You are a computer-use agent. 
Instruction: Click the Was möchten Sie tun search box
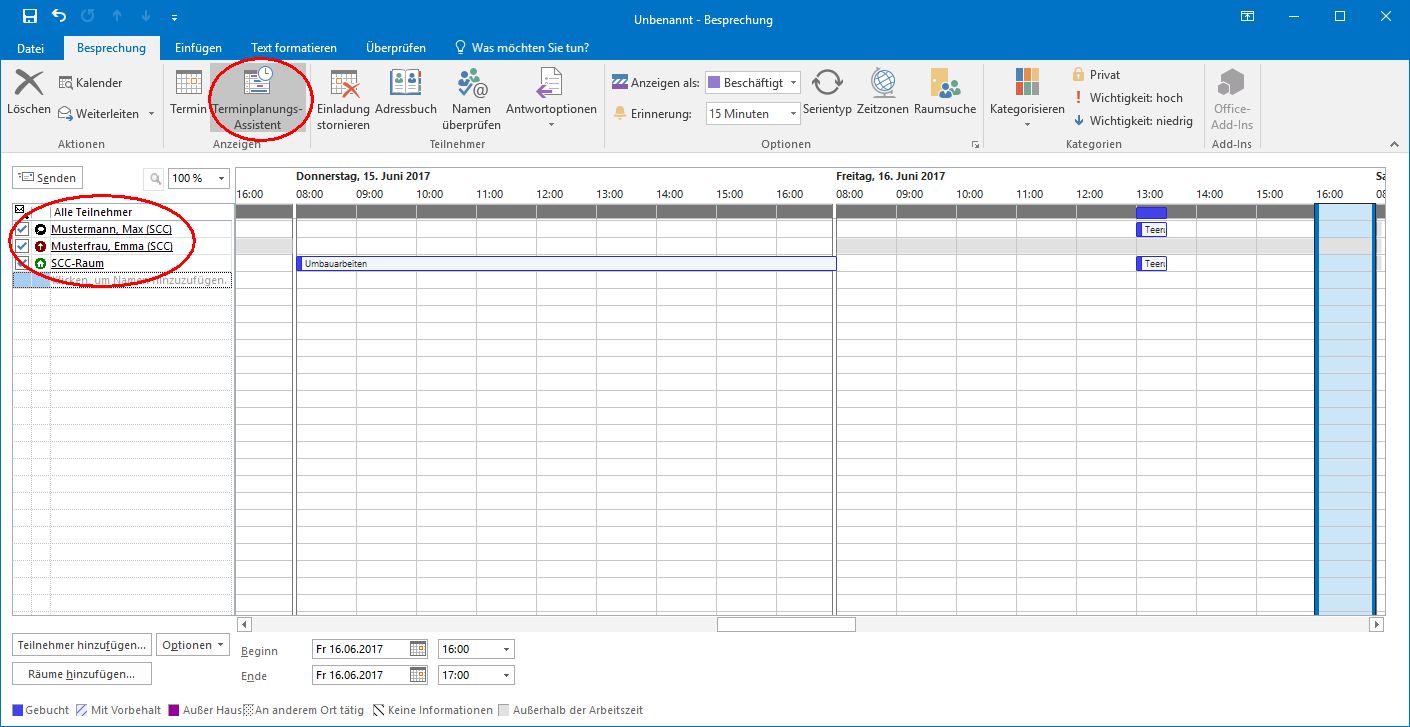521,48
